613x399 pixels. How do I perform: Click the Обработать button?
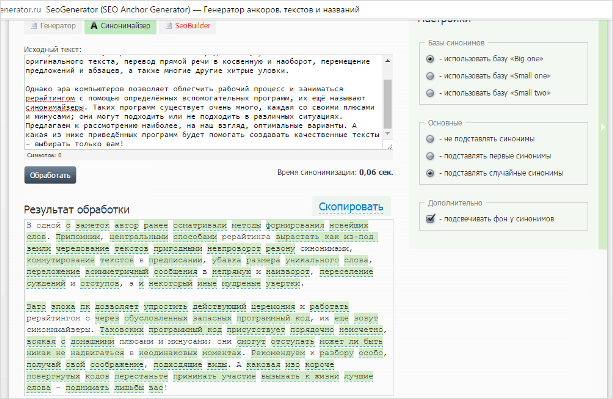(50, 175)
